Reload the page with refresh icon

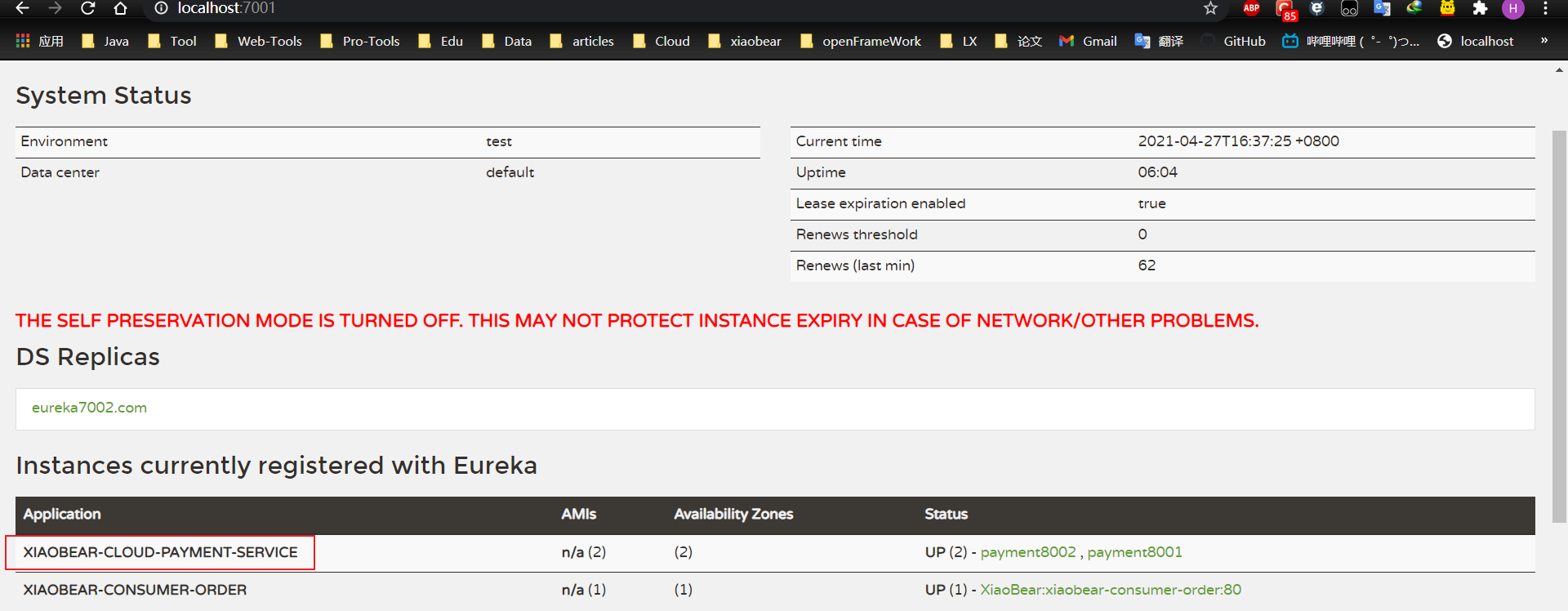(88, 8)
